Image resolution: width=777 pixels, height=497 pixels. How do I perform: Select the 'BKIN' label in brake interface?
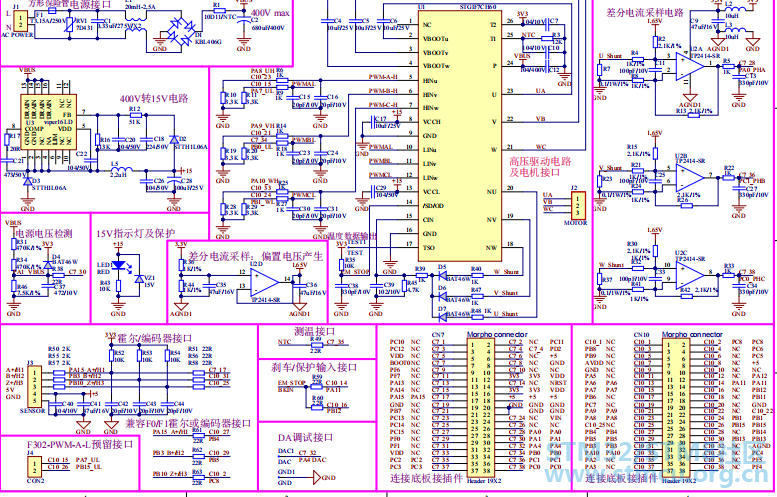(285, 390)
